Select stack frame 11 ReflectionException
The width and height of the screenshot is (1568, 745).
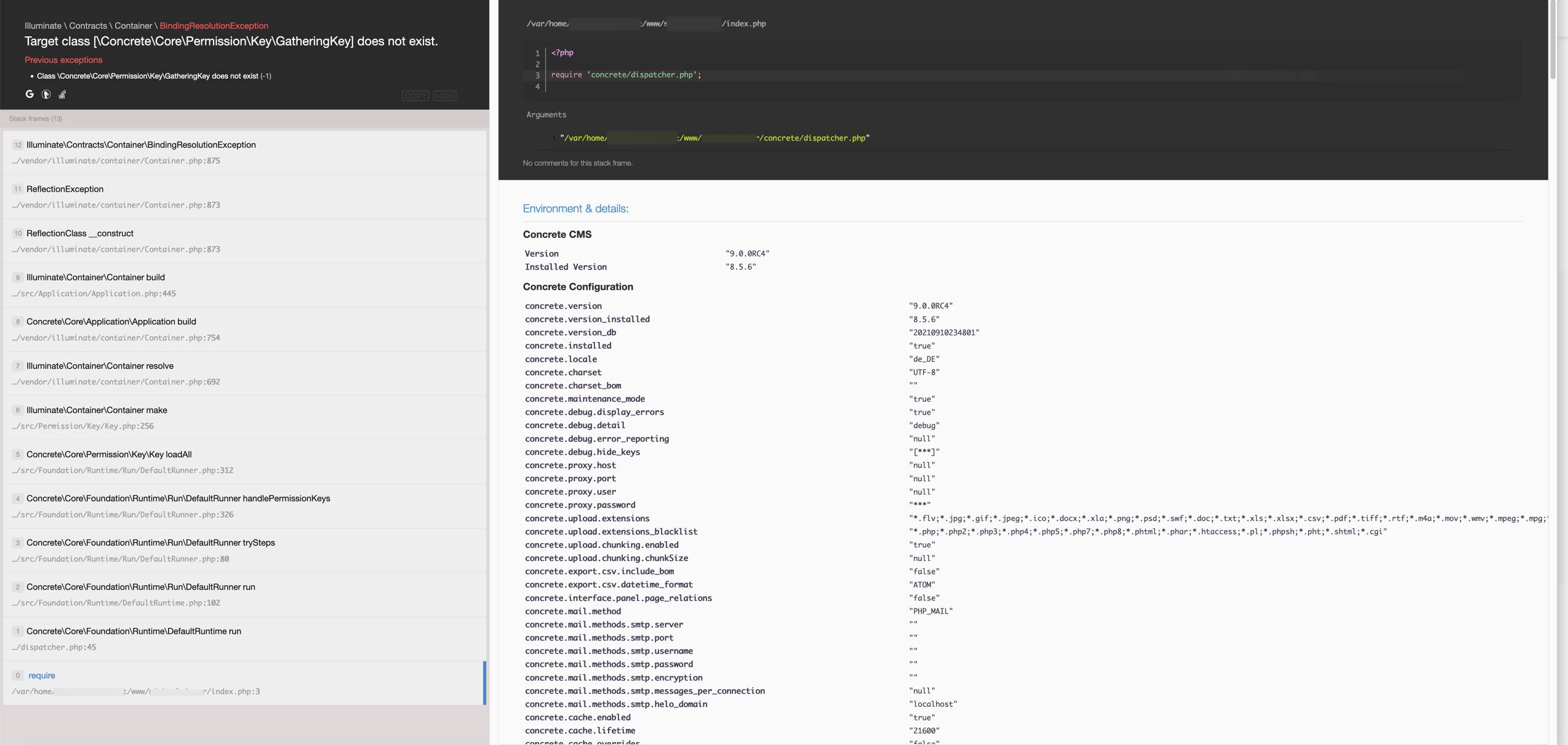tap(245, 197)
